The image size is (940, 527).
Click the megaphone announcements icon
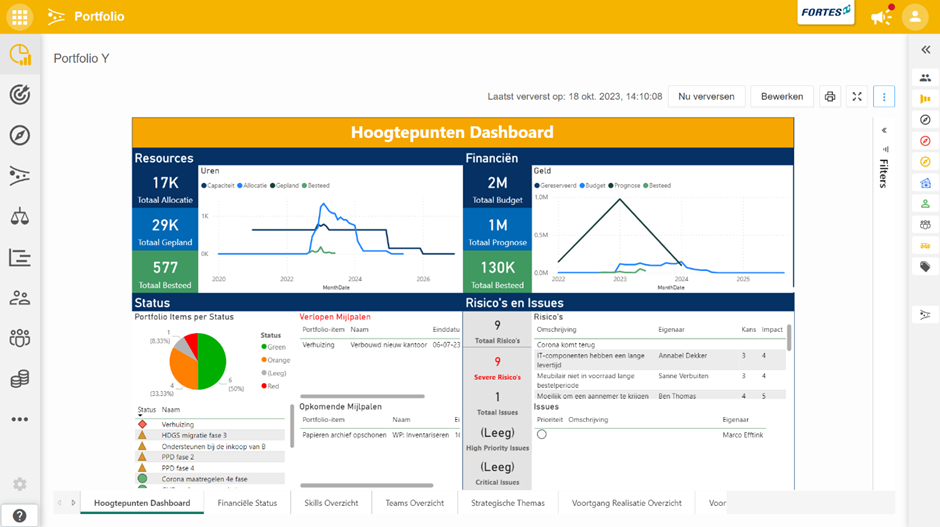pyautogui.click(x=880, y=17)
